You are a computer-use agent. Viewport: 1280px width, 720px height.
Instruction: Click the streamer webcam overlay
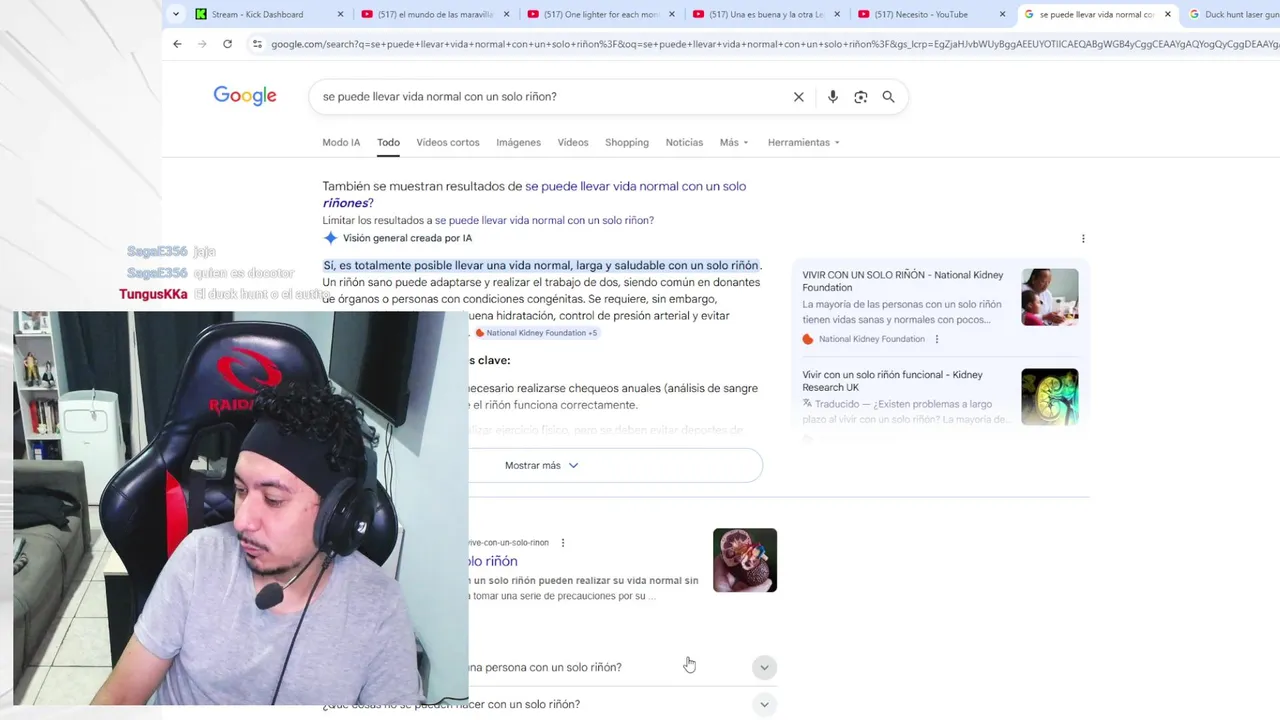(240, 508)
